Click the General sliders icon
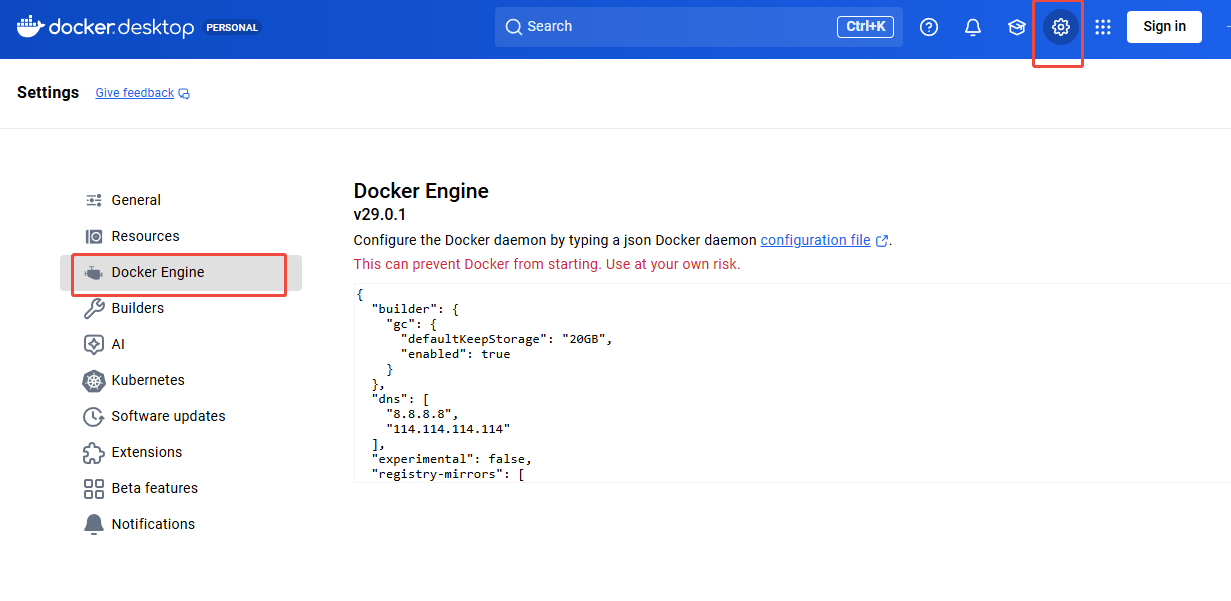The height and width of the screenshot is (601, 1231). (x=94, y=200)
